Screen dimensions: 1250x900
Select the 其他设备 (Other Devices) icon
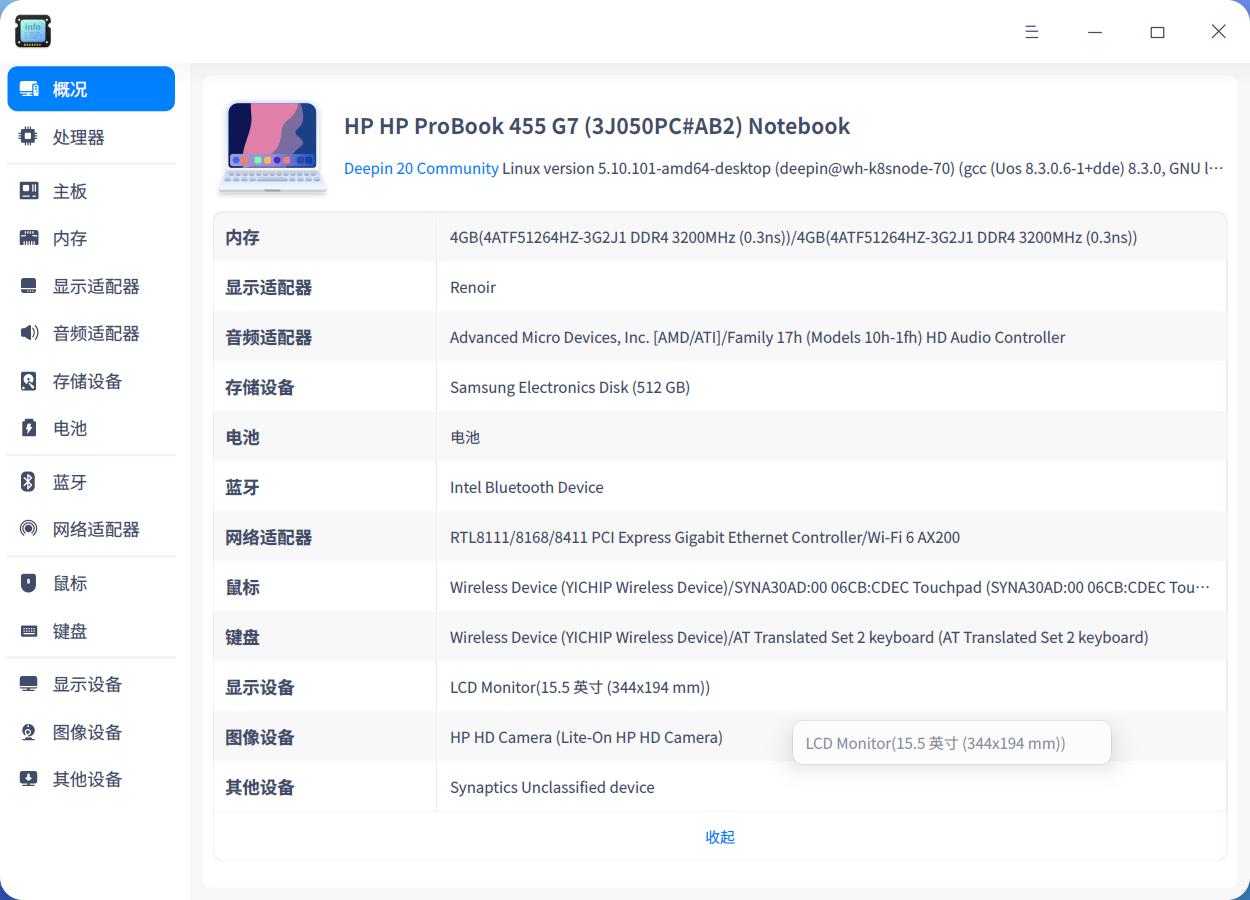point(29,779)
